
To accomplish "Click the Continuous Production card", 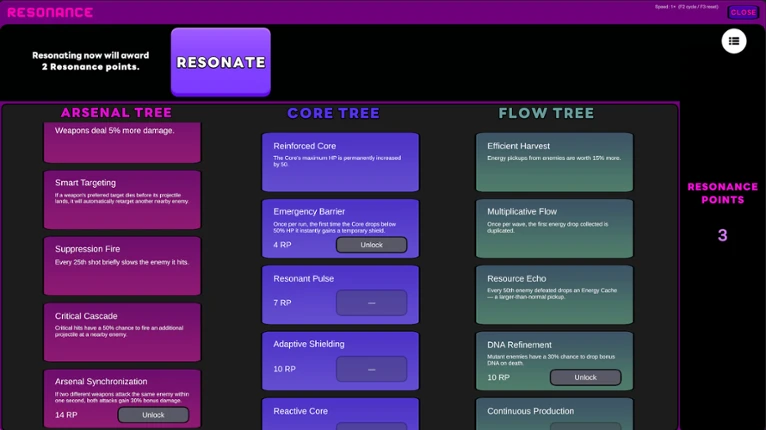I will pyautogui.click(x=554, y=414).
